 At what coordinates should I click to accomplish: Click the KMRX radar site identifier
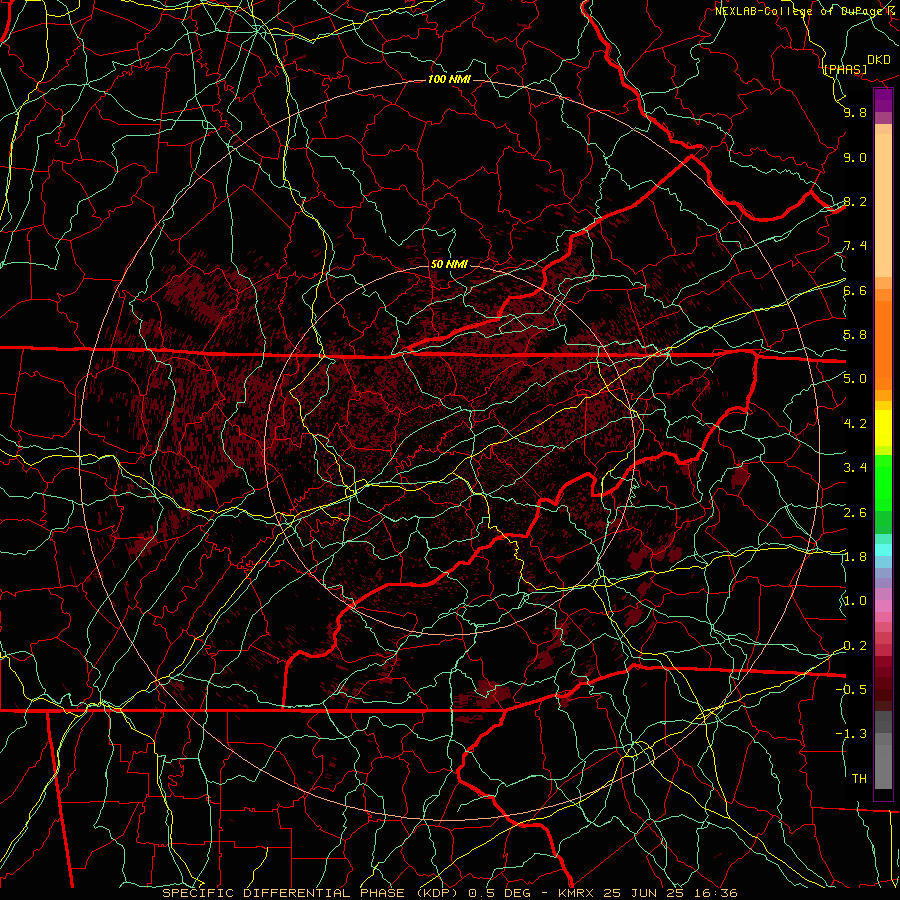pyautogui.click(x=576, y=893)
